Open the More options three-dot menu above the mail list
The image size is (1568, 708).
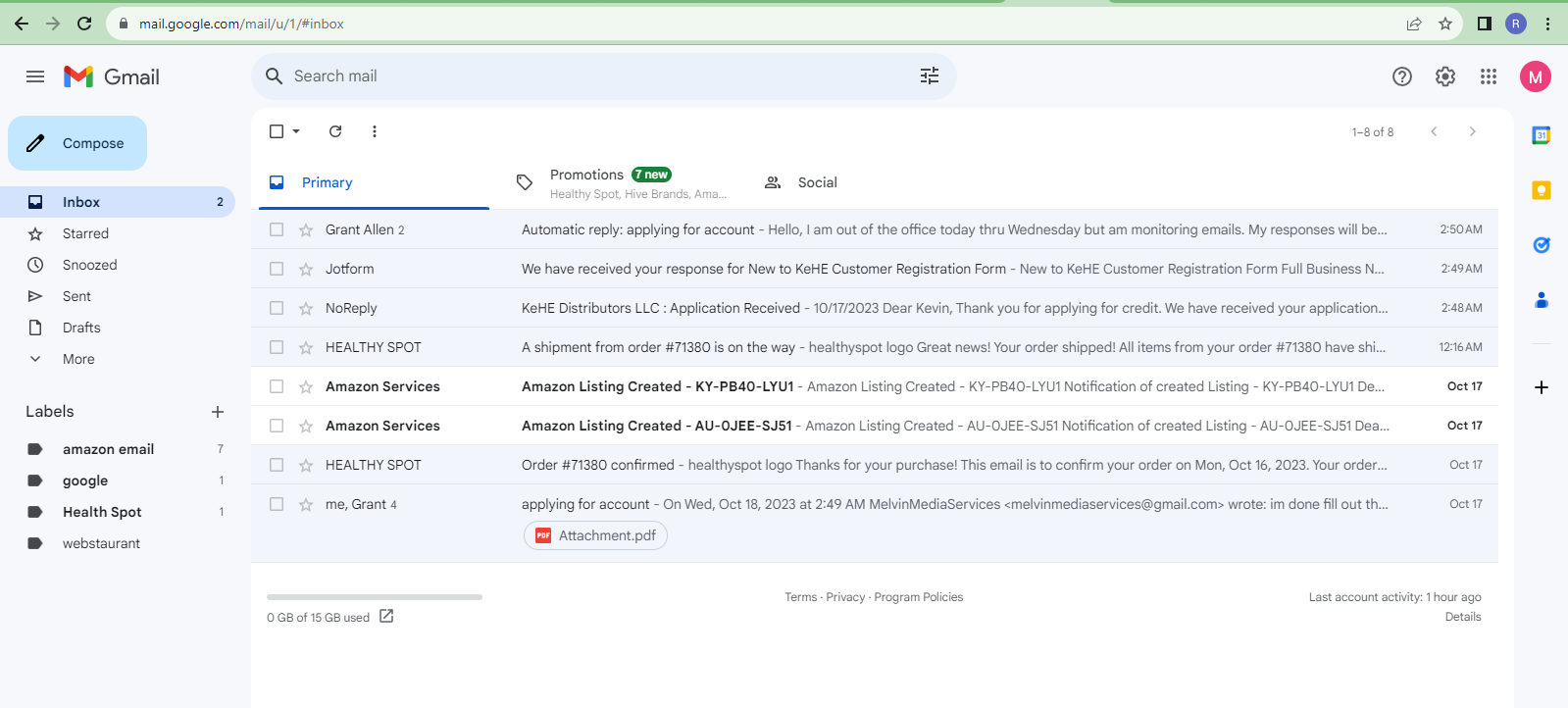(375, 131)
